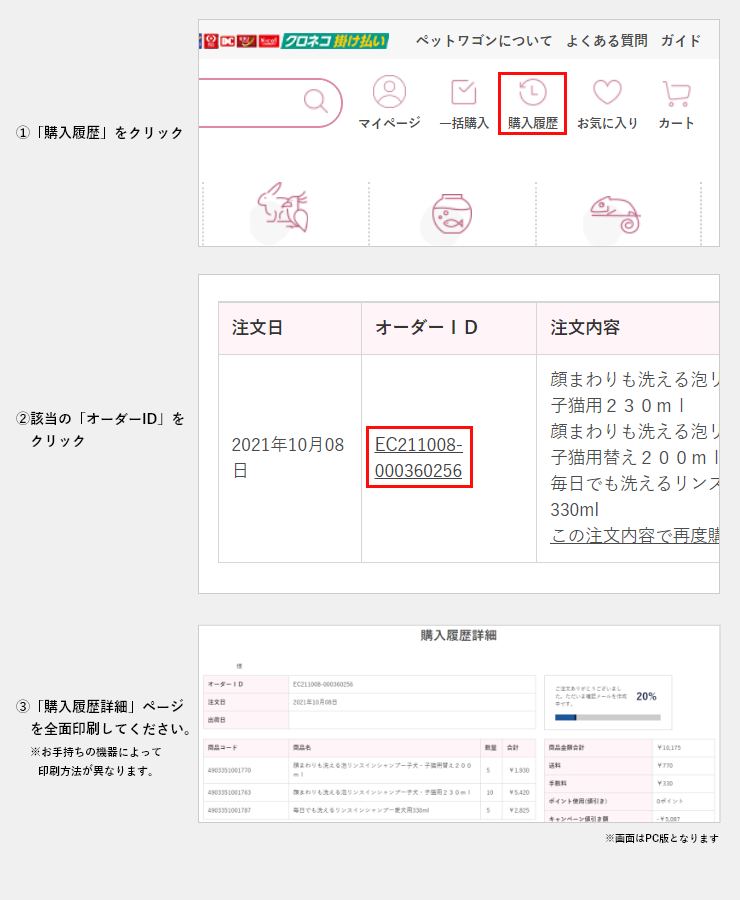Screen dimensions: 740x900
Task: Open マイページ via the user icon
Action: point(389,93)
